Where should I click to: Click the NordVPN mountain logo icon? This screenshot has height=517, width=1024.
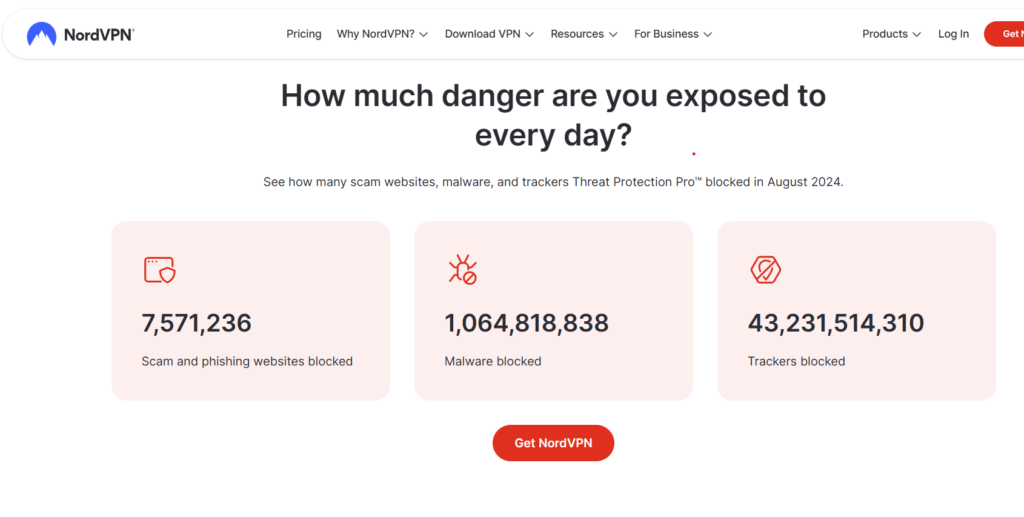[x=41, y=34]
